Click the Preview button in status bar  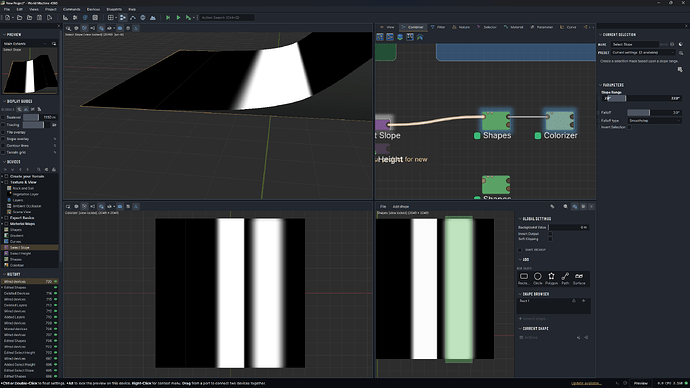[x=641, y=383]
